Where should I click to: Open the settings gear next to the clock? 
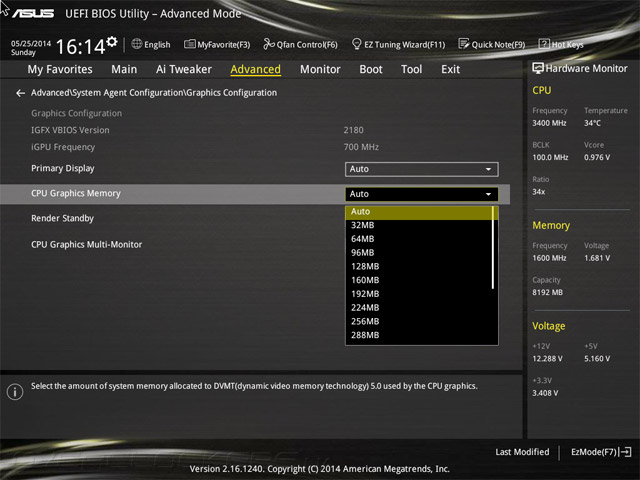[112, 41]
